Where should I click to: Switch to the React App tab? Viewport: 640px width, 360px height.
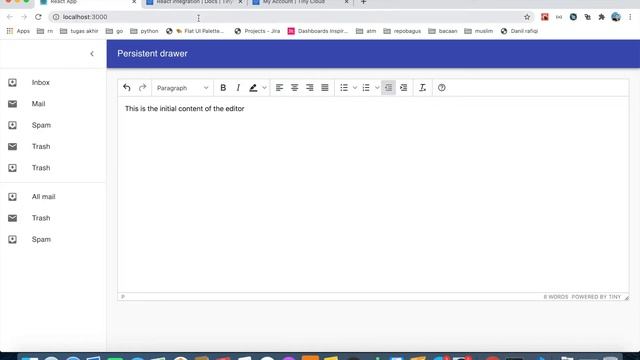tap(88, 2)
